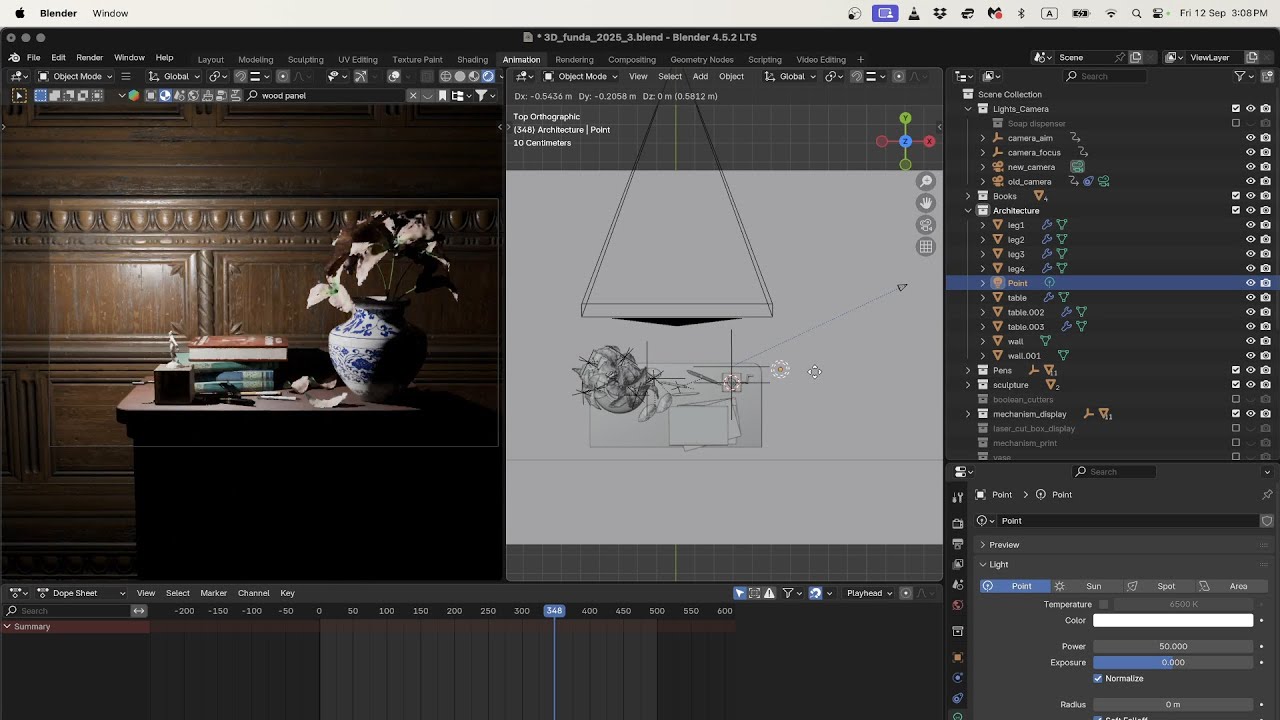Image resolution: width=1280 pixels, height=720 pixels.
Task: Collapse the Summary channel row
Action: coord(7,627)
